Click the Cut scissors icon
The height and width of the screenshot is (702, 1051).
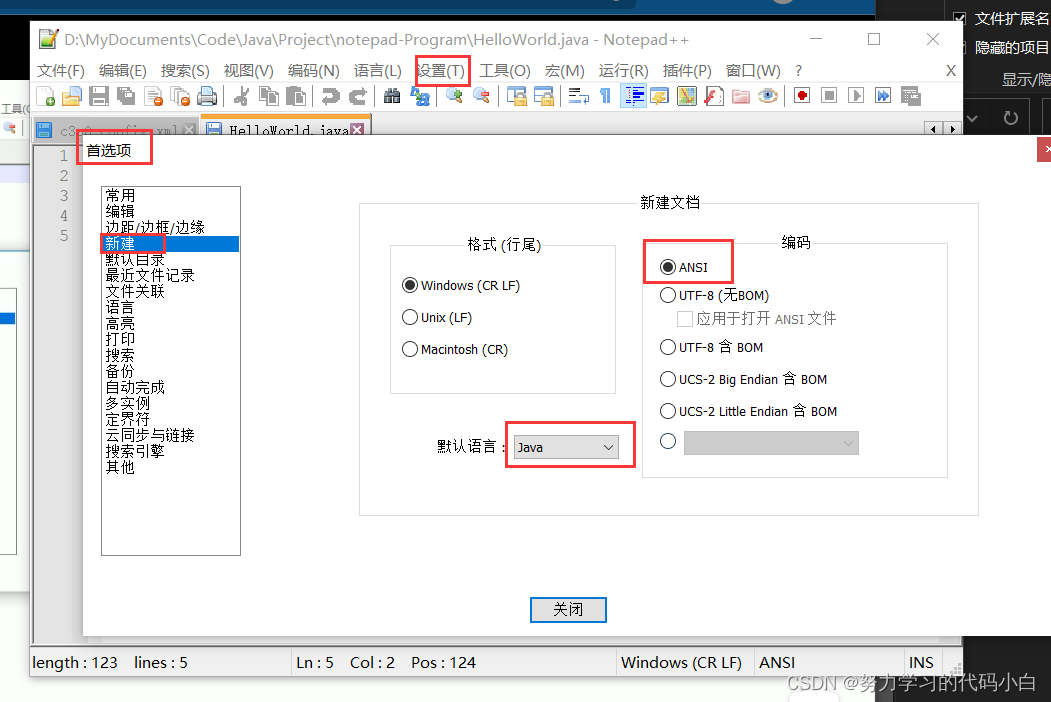coord(241,97)
